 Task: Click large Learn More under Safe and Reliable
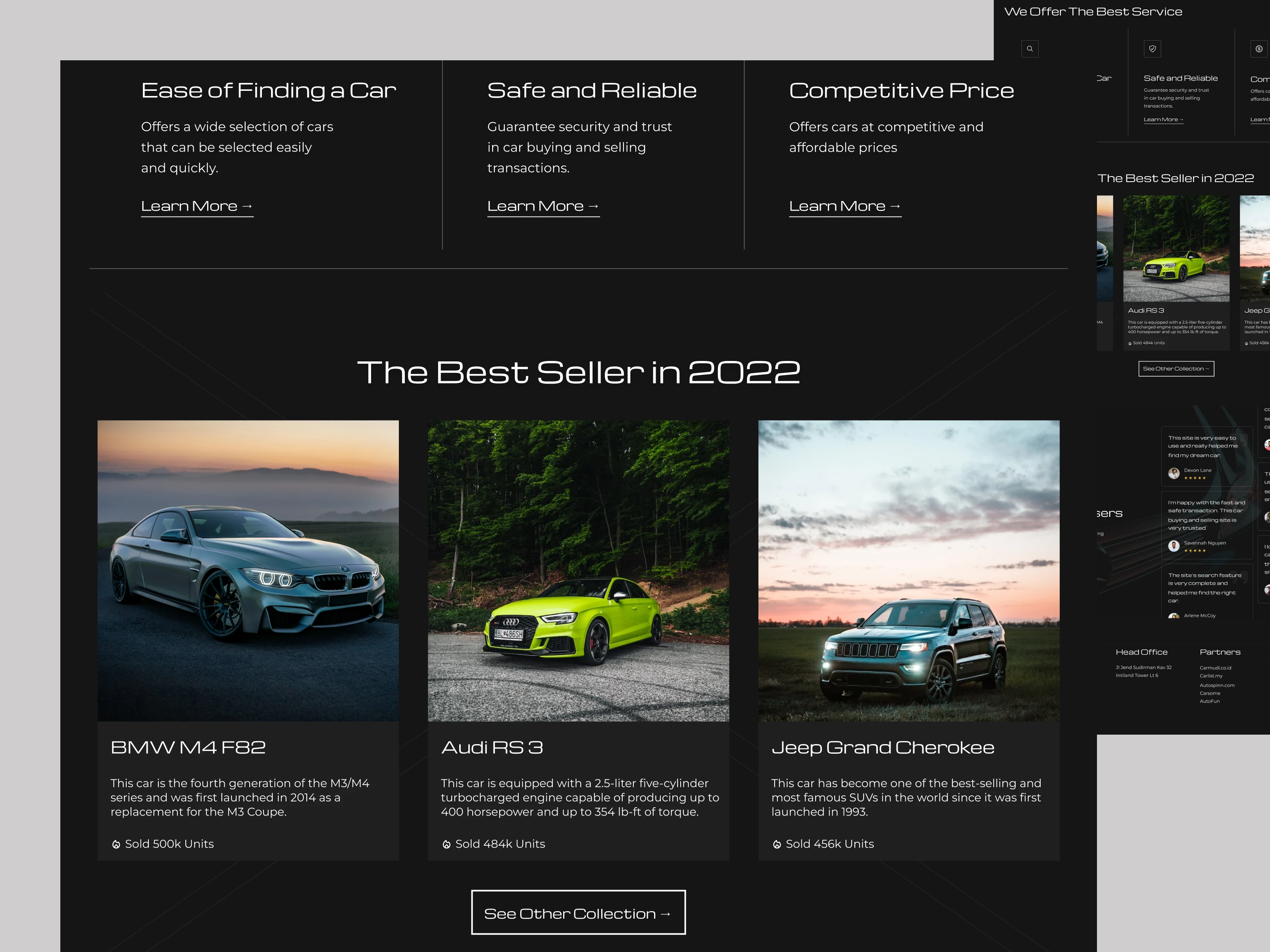543,206
